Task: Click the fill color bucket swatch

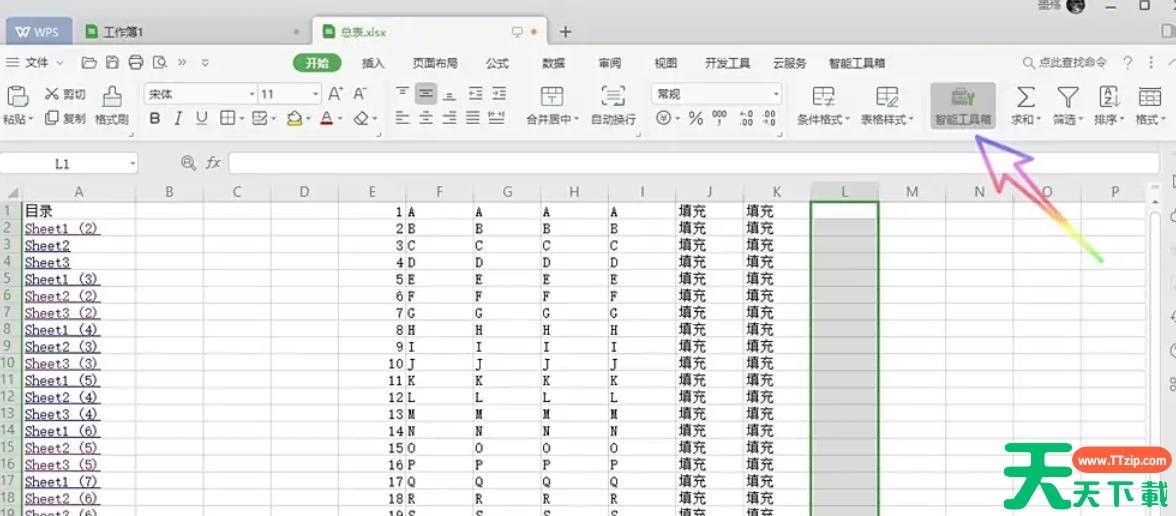Action: [293, 119]
